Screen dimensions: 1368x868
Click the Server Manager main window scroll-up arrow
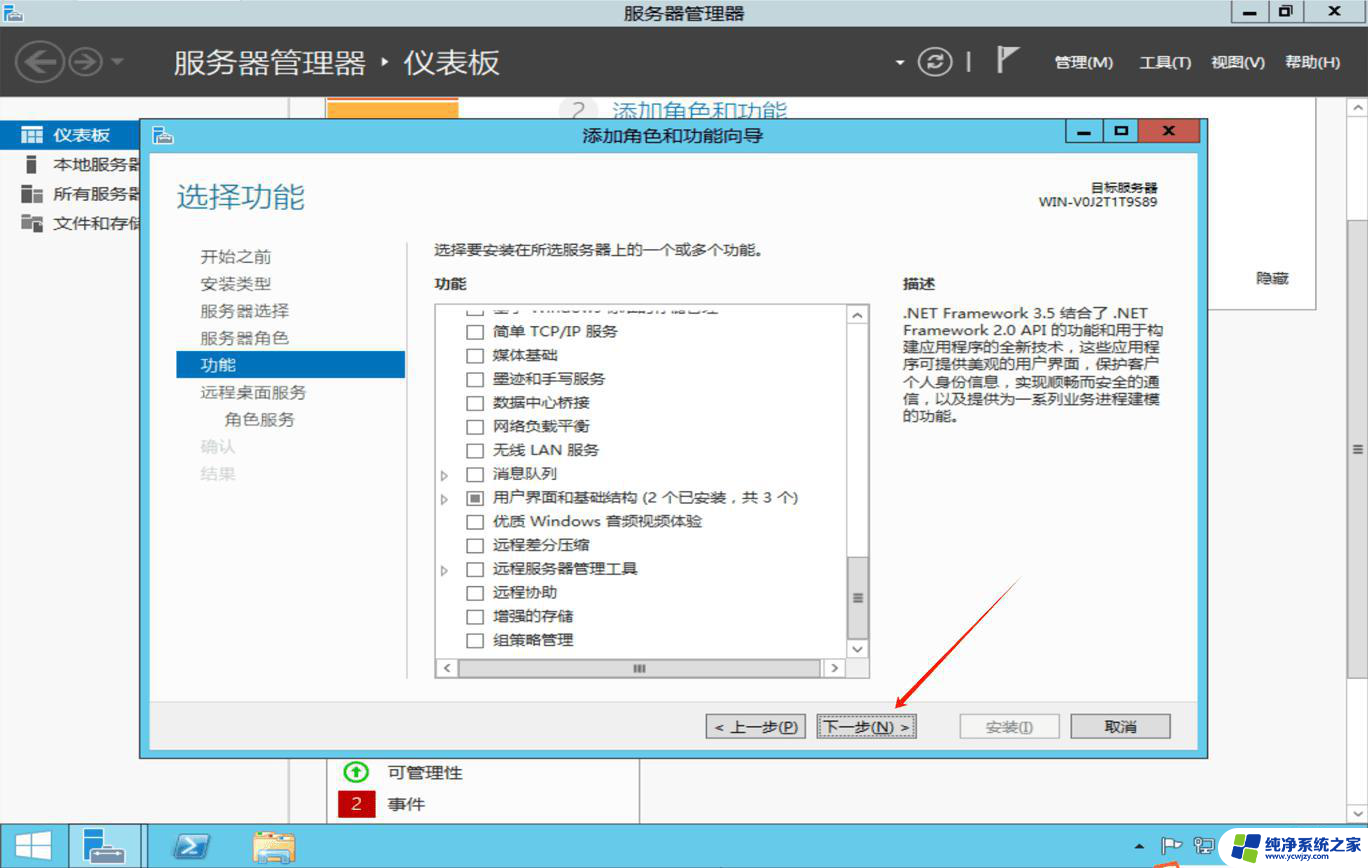click(x=1357, y=107)
